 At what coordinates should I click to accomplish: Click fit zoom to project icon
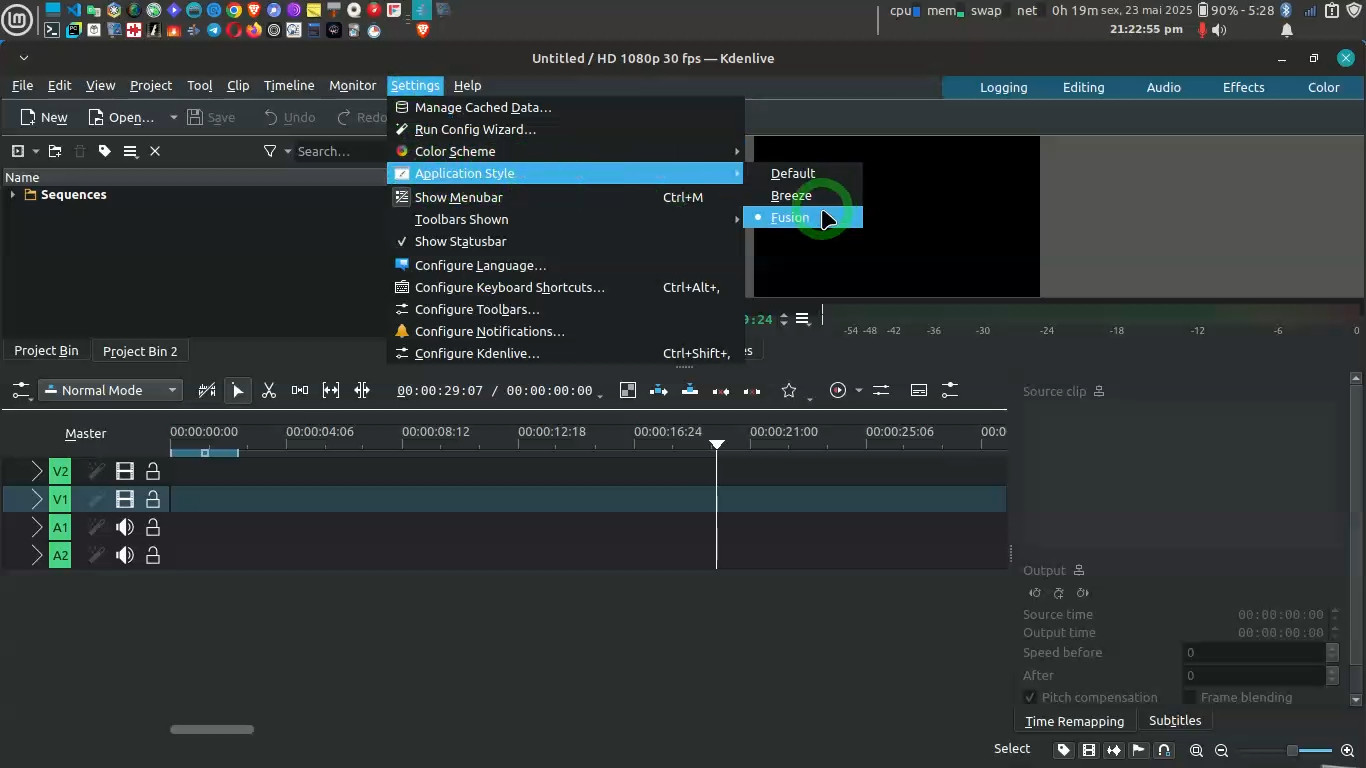1196,750
